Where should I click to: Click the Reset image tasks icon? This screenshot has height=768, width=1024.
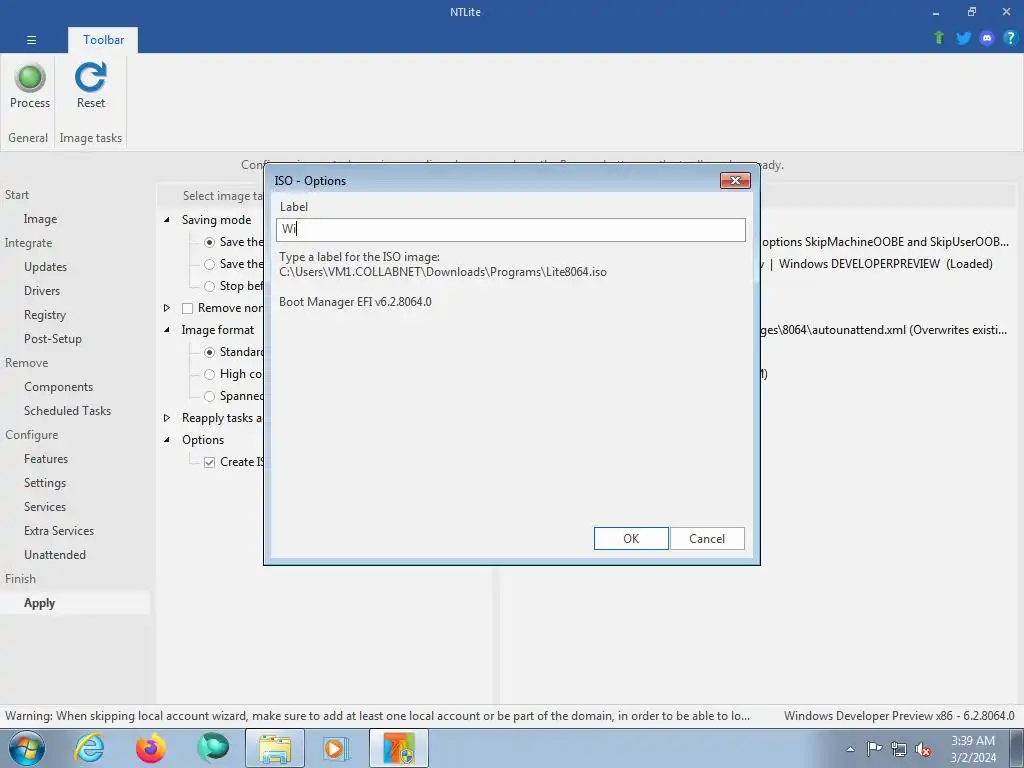coord(90,77)
